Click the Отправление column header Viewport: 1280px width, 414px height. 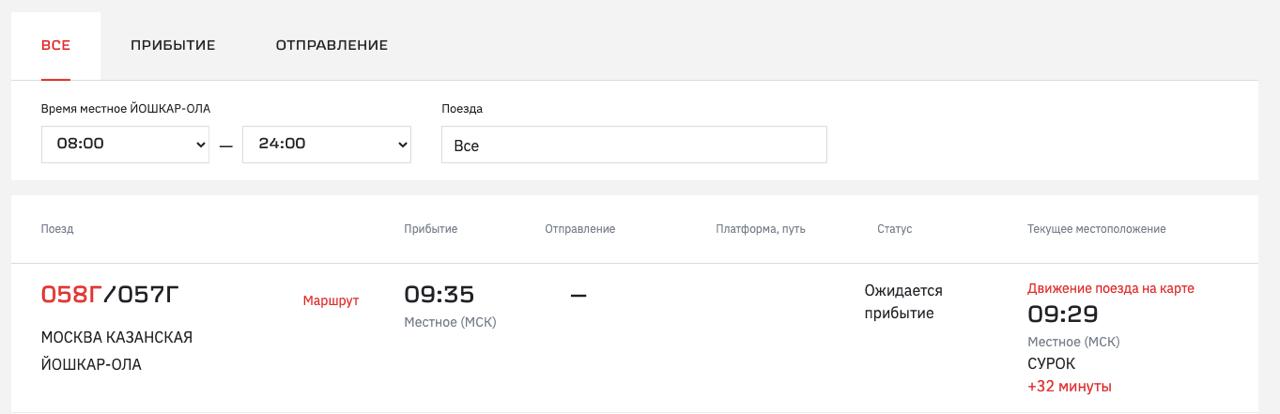579,229
